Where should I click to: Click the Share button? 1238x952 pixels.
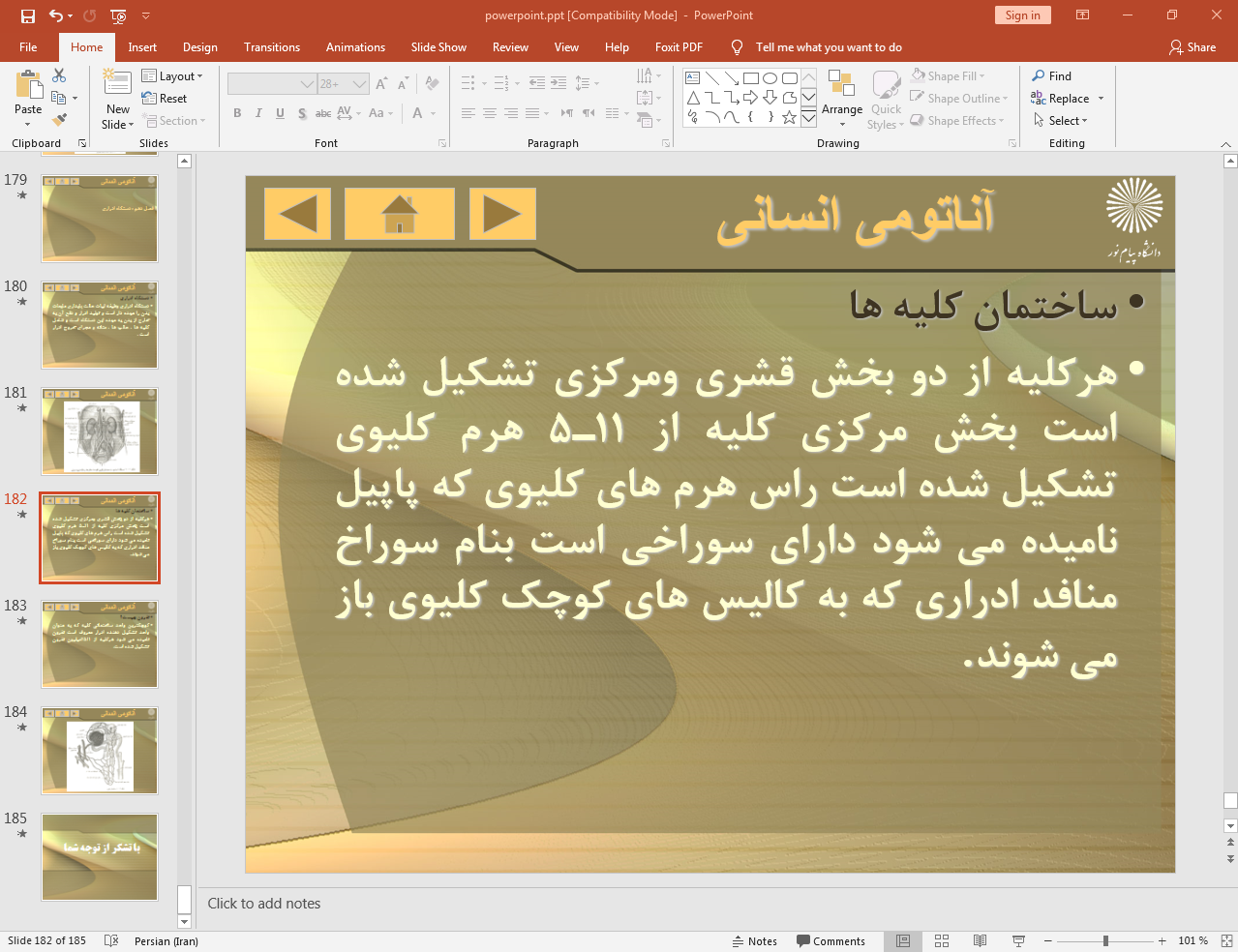pyautogui.click(x=1193, y=47)
